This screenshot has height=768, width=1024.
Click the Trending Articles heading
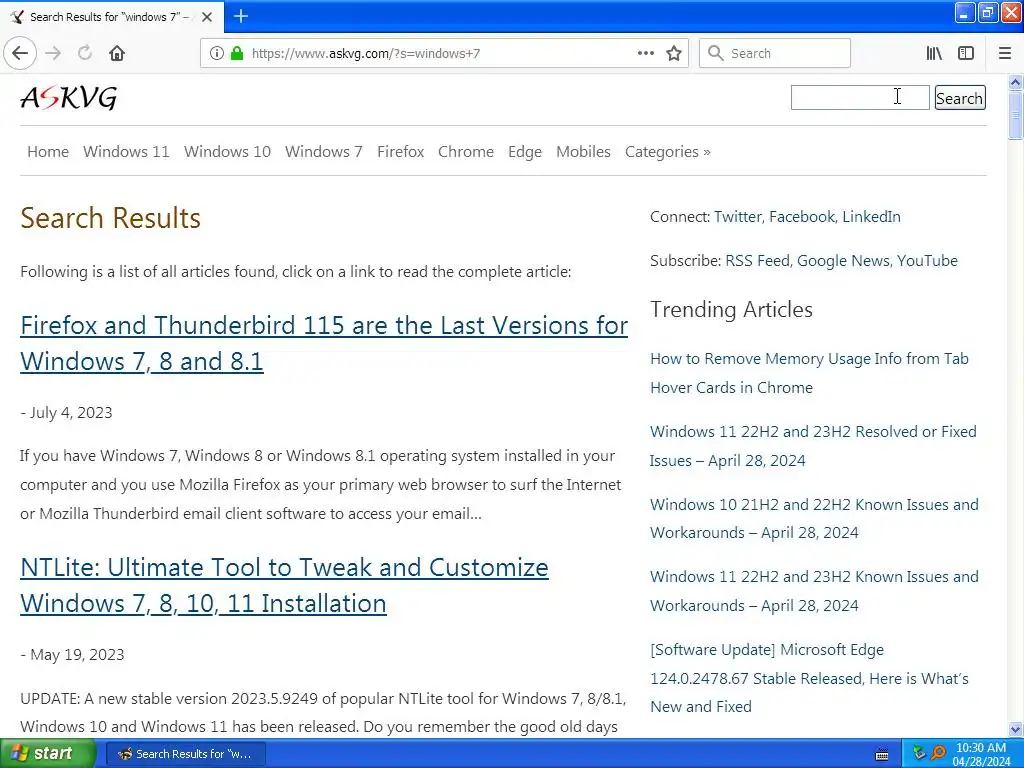[x=731, y=310]
